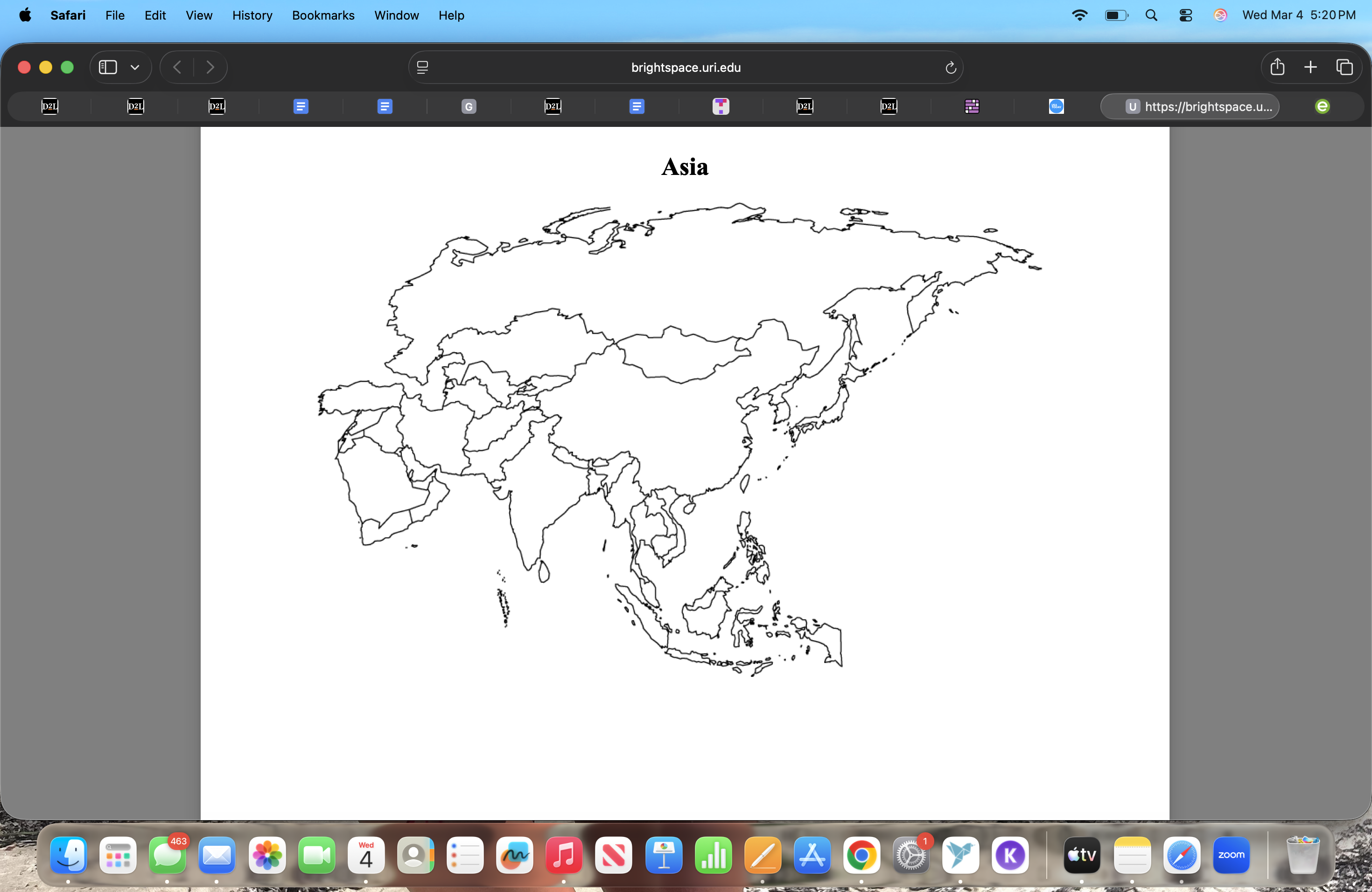Open zoom app from the dock
The width and height of the screenshot is (1372, 892).
(x=1231, y=855)
